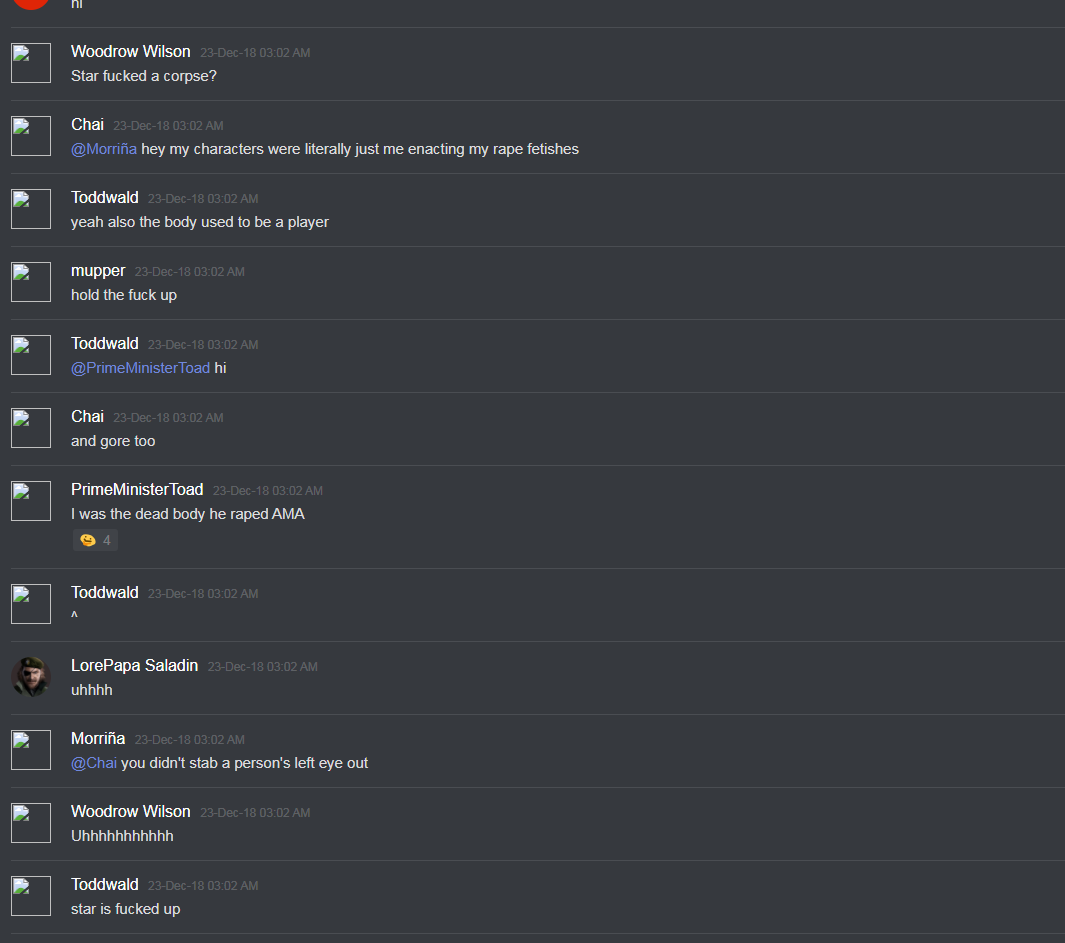Image resolution: width=1065 pixels, height=943 pixels.
Task: Click the username mupper
Action: click(x=98, y=270)
